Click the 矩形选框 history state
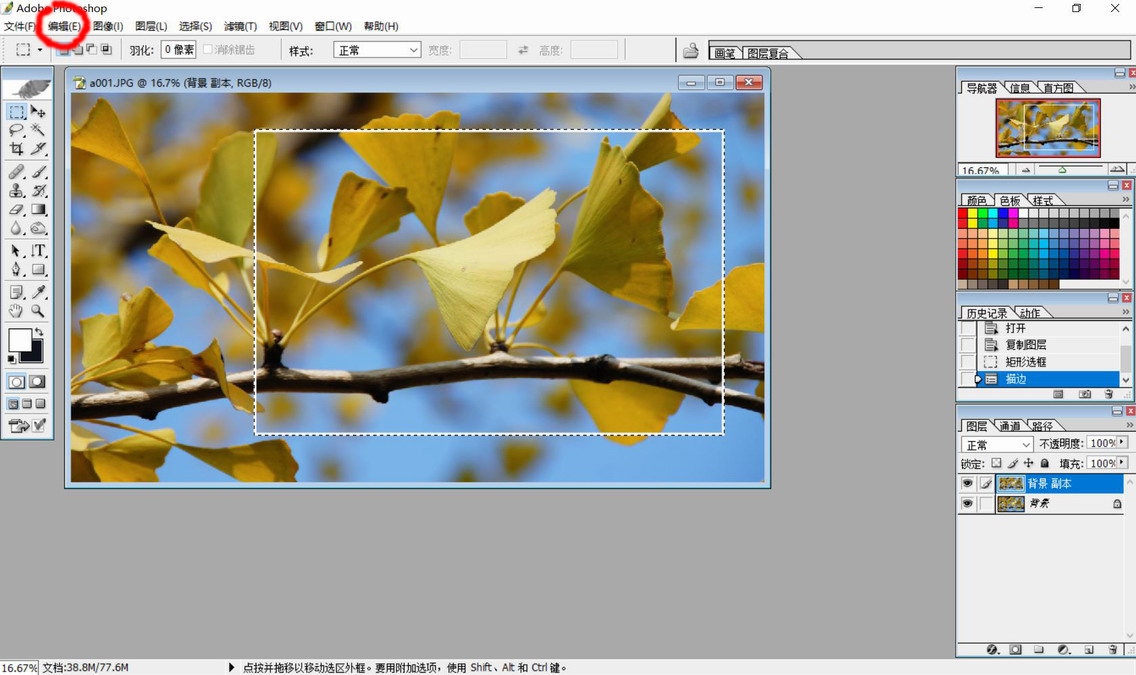This screenshot has width=1136, height=675. [x=1025, y=362]
